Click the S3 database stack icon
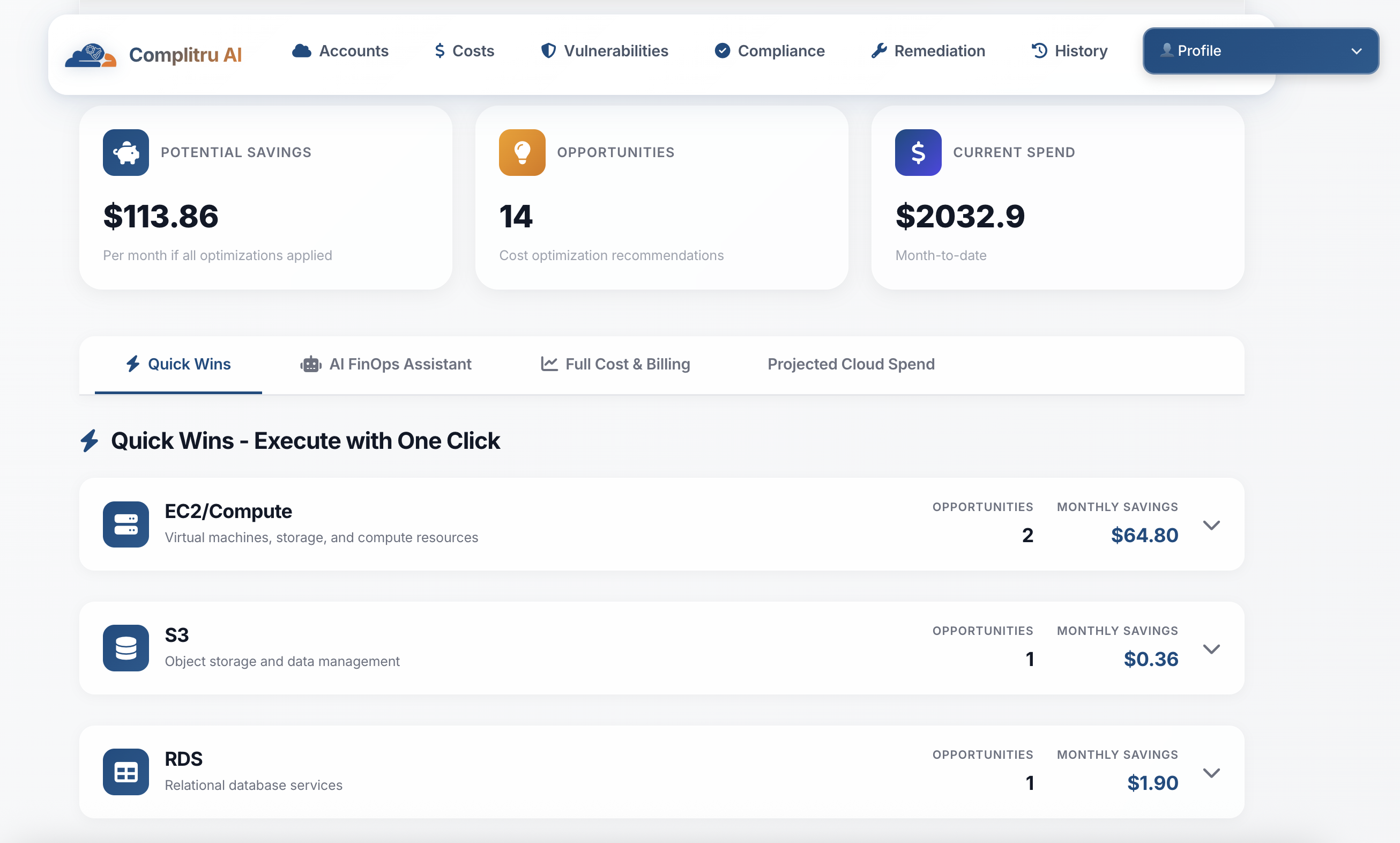The image size is (1400, 843). (x=125, y=648)
